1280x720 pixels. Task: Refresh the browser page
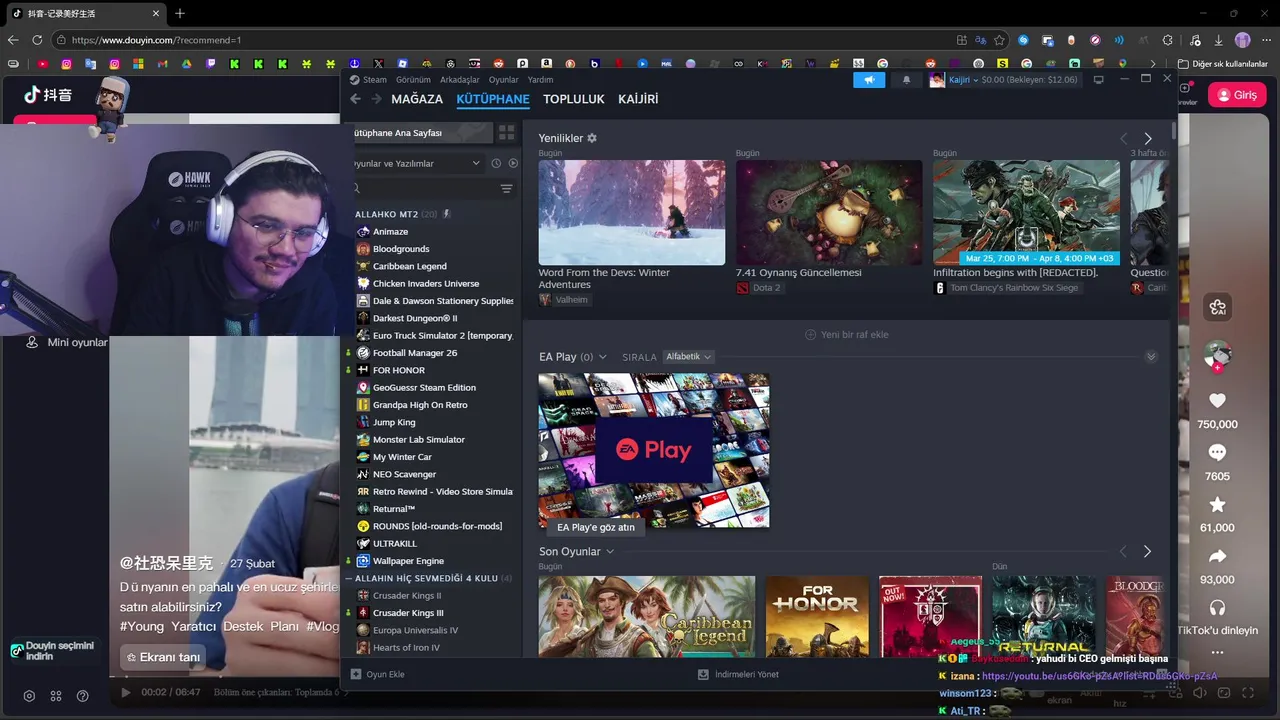[x=37, y=40]
